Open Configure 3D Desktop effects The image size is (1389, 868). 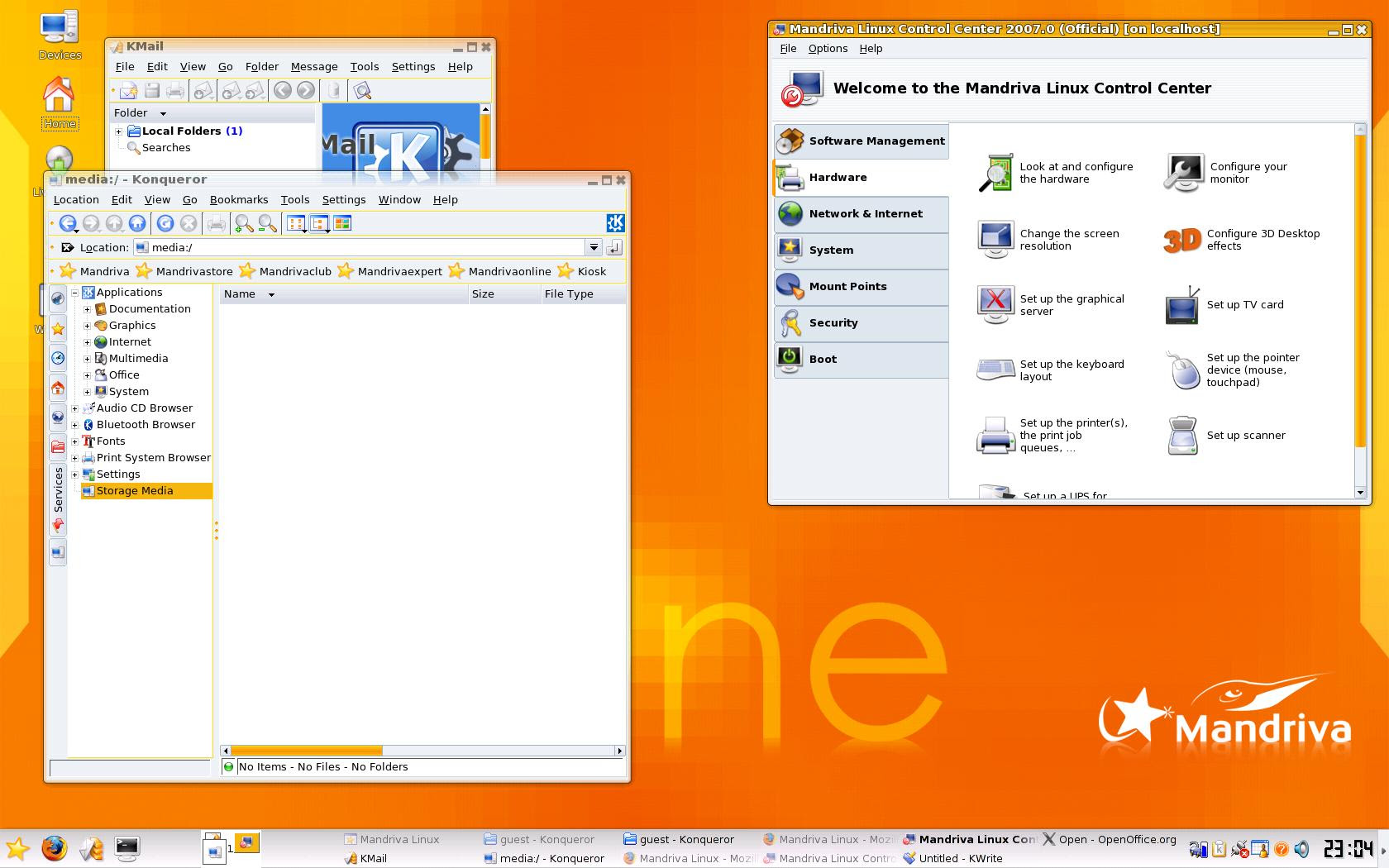(x=1242, y=240)
